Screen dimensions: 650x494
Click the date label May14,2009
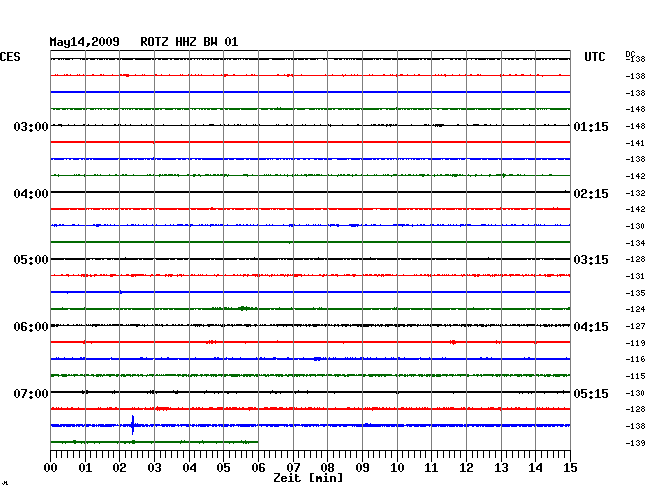[x=85, y=42]
